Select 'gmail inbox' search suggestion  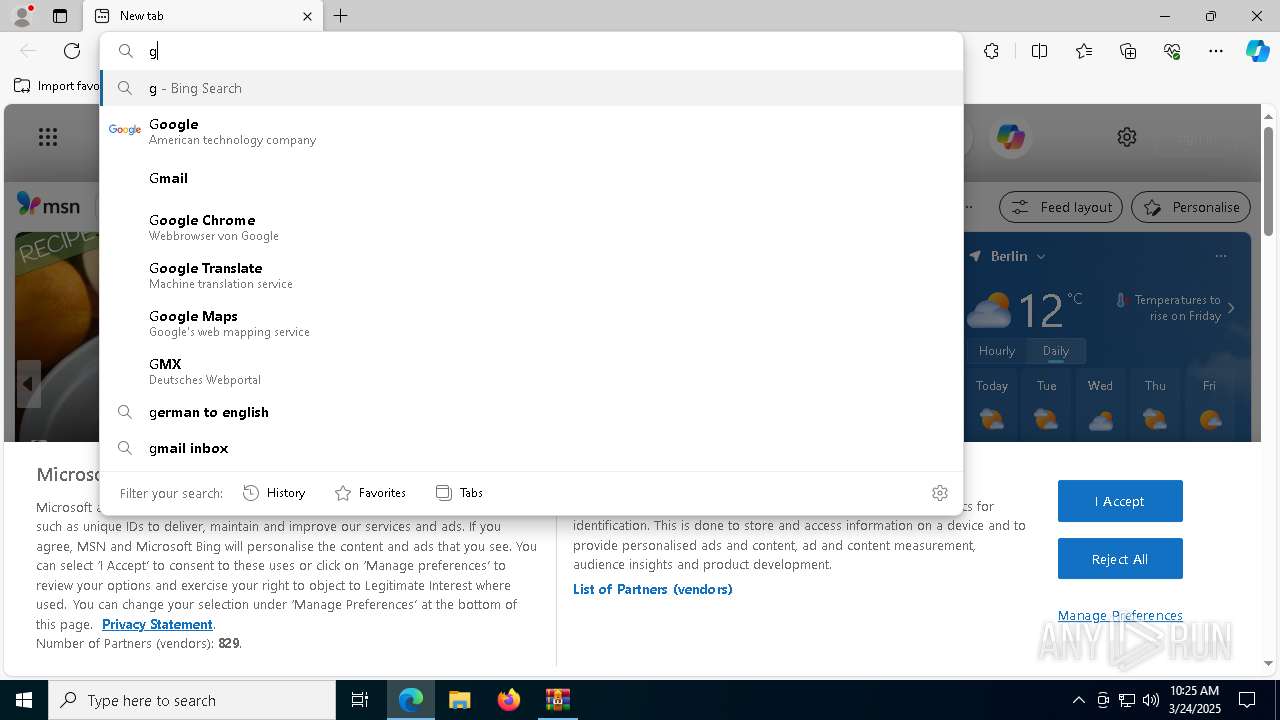coord(531,448)
